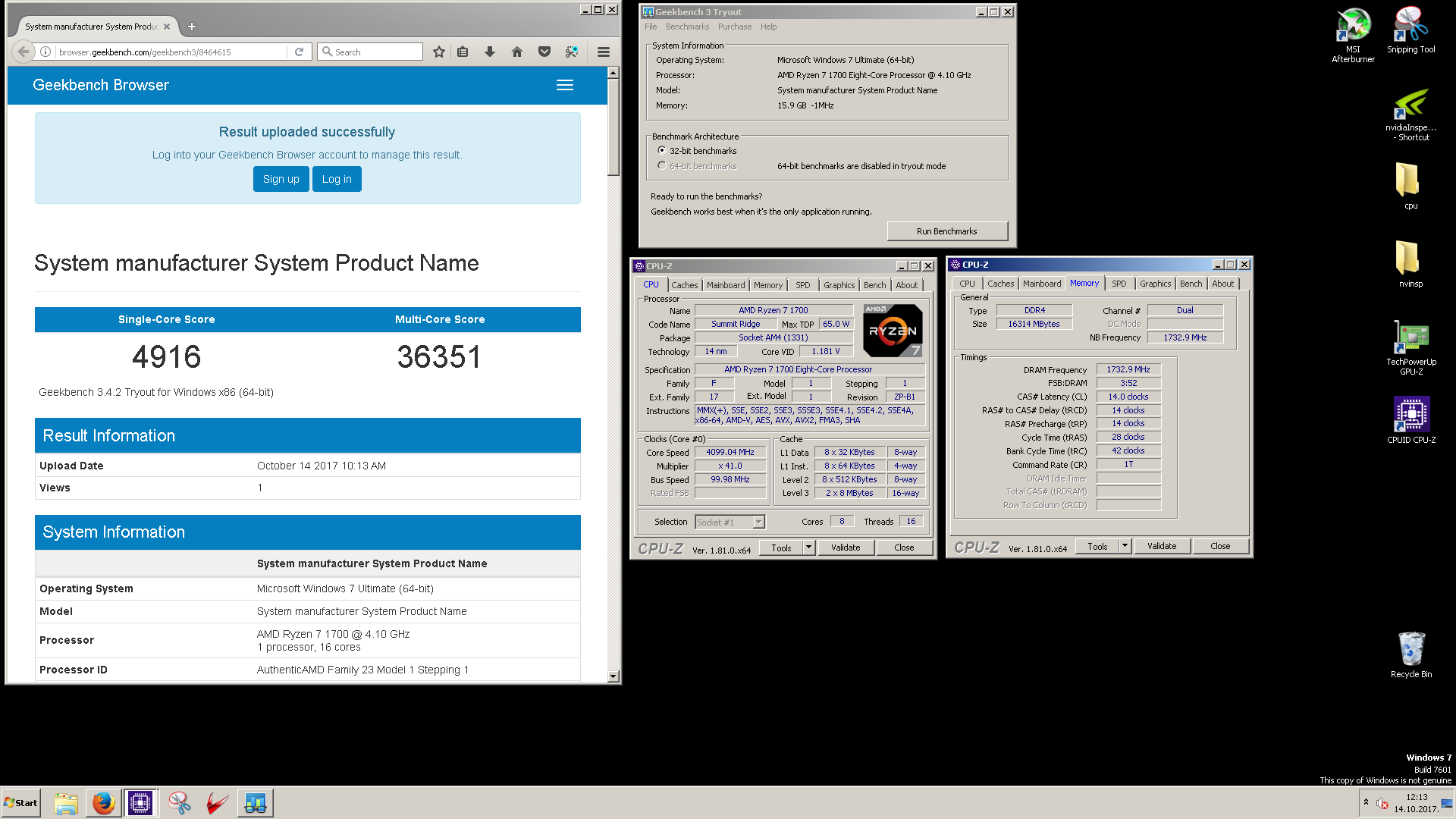Screen dimensions: 1456x819
Task: Open the downloads arrow icon in Firefox
Action: tap(489, 52)
